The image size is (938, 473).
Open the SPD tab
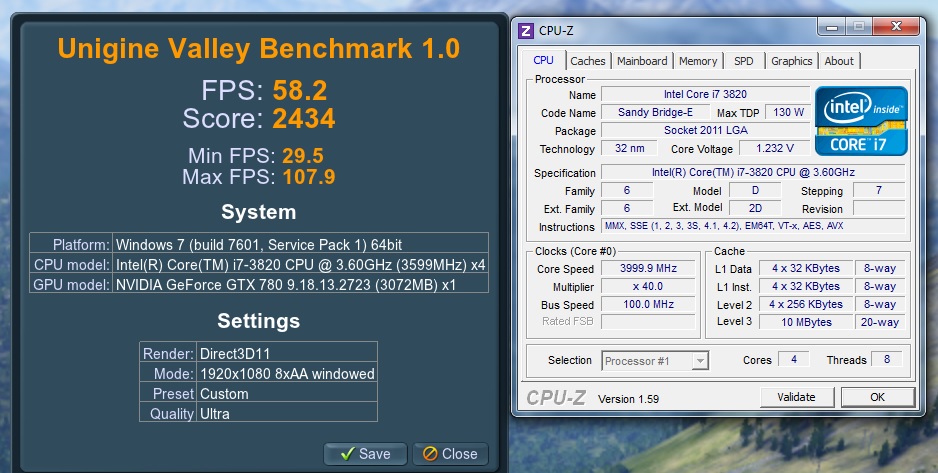744,61
